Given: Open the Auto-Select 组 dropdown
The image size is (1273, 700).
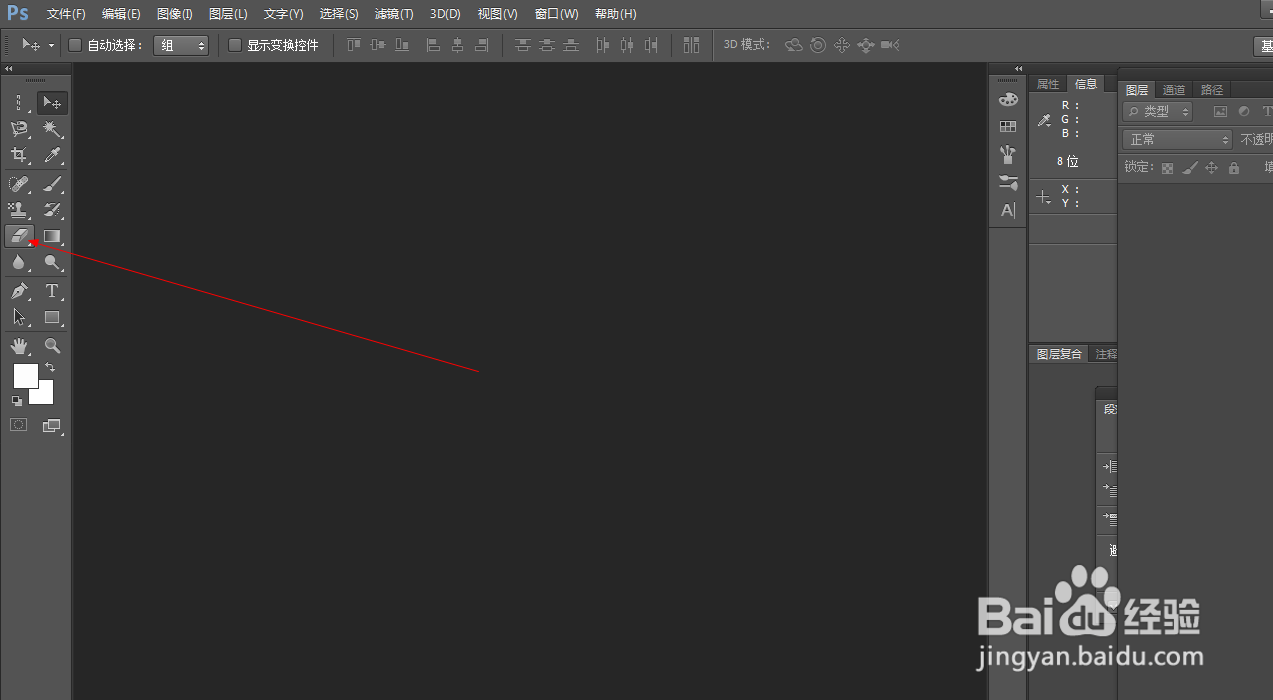Looking at the screenshot, I should click(181, 45).
